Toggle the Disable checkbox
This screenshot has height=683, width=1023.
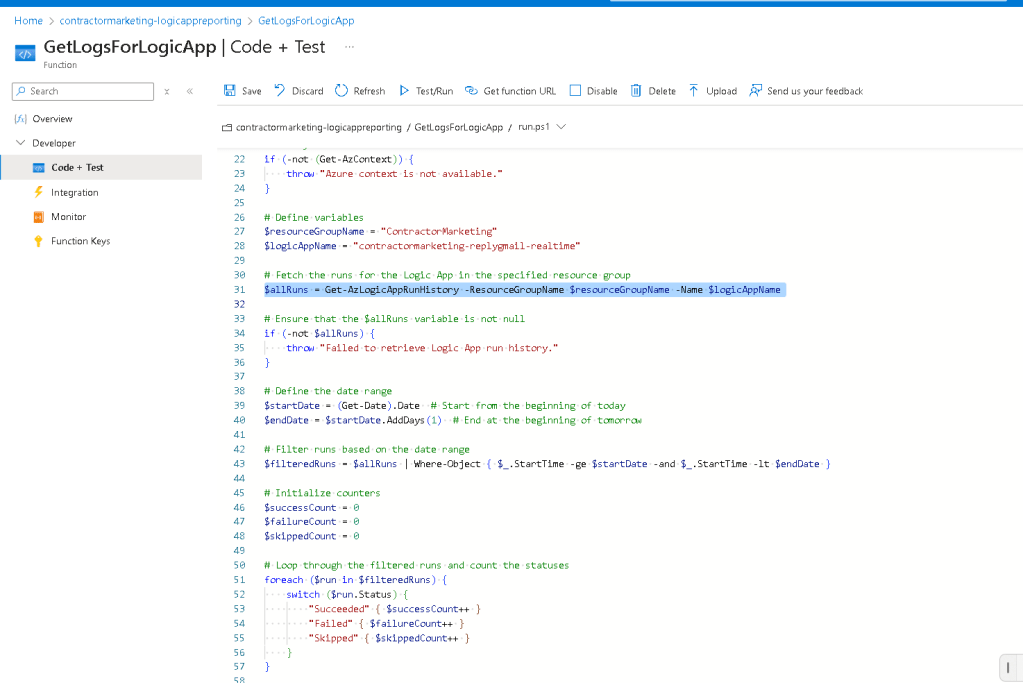coord(575,91)
